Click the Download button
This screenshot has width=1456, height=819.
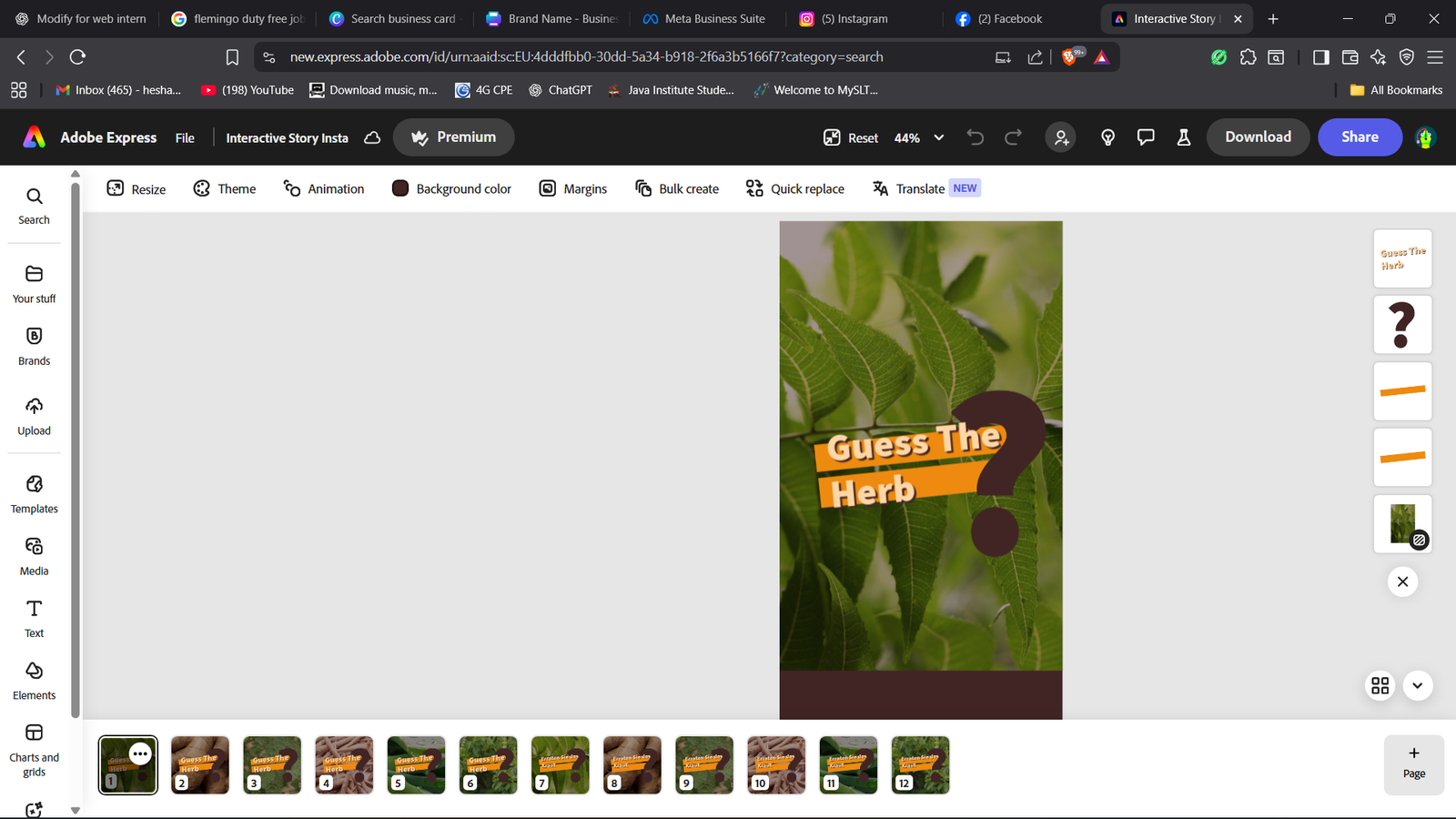1258,136
